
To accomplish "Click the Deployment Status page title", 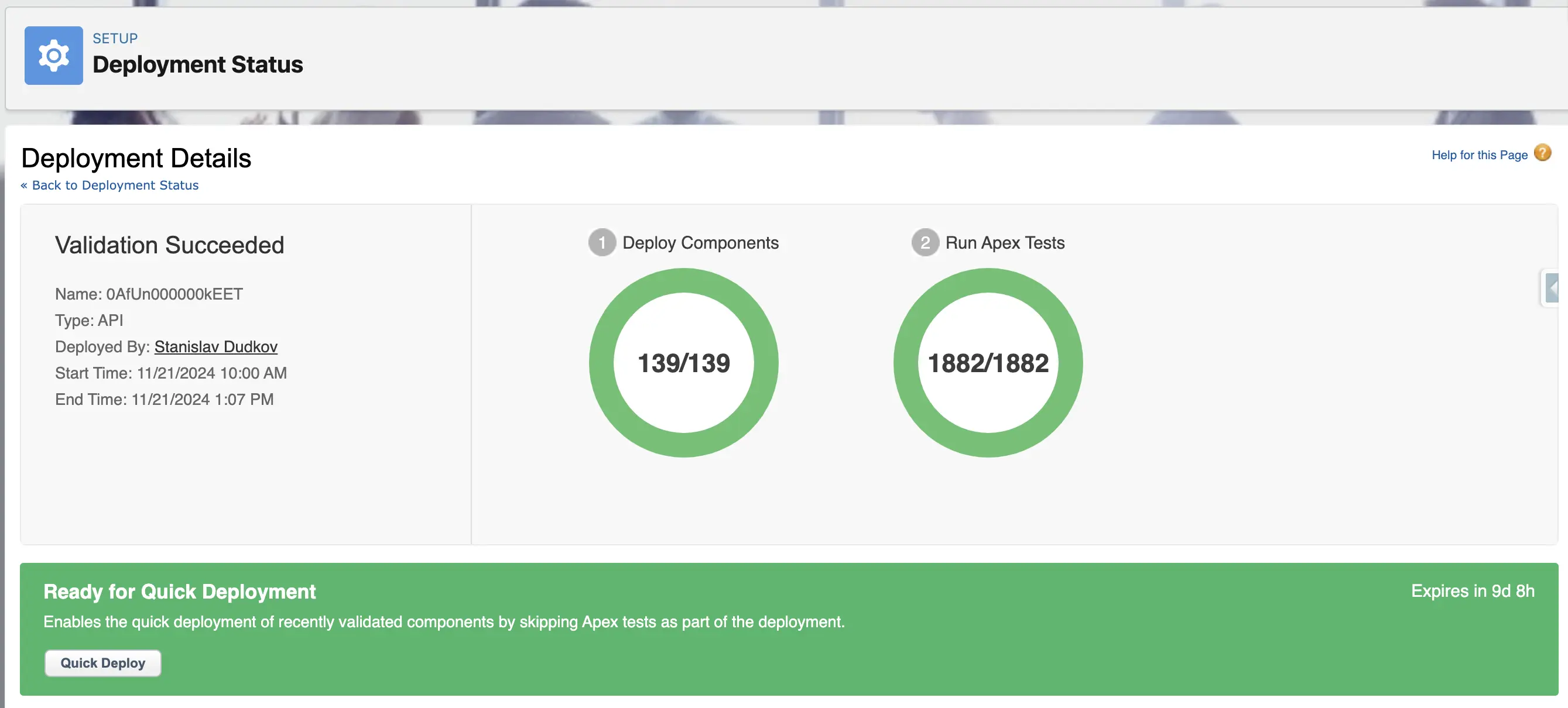I will click(197, 64).
